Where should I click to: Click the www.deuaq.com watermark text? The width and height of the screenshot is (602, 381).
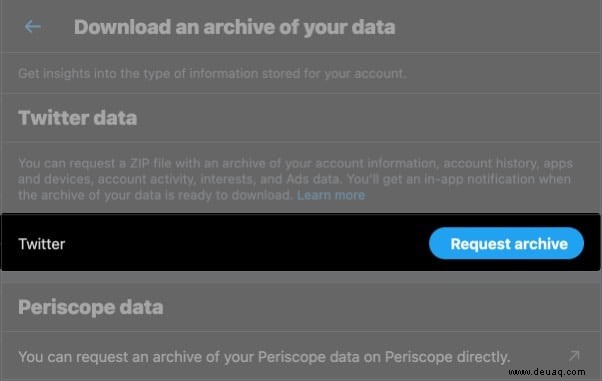coord(547,372)
